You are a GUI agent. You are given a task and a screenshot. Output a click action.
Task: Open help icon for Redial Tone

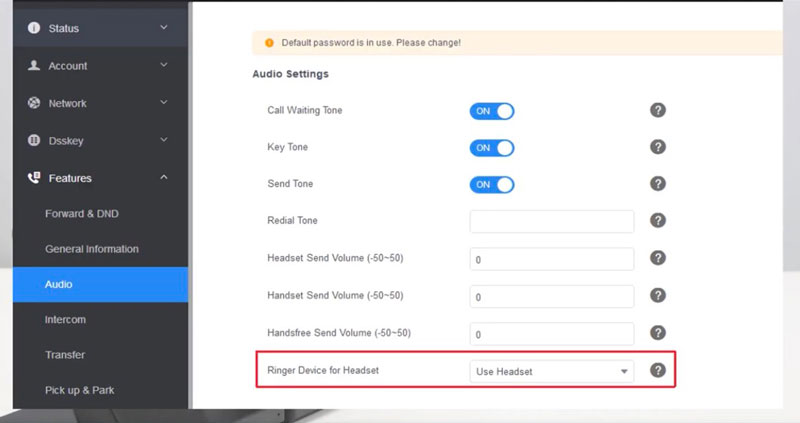click(658, 221)
